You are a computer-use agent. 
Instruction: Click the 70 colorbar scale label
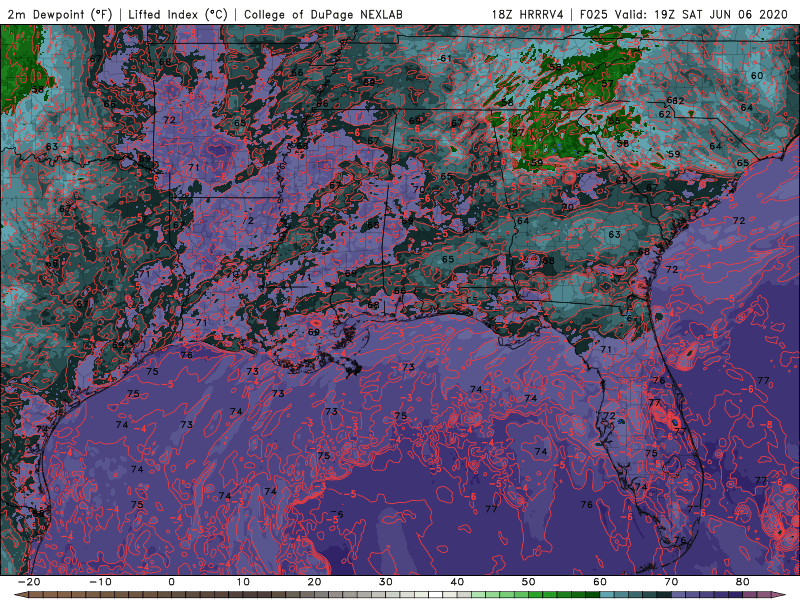[671, 582]
